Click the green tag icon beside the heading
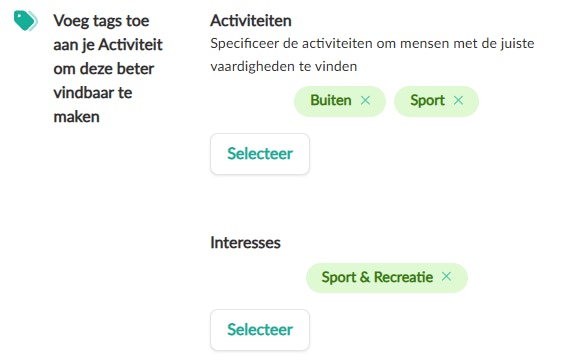 25,21
